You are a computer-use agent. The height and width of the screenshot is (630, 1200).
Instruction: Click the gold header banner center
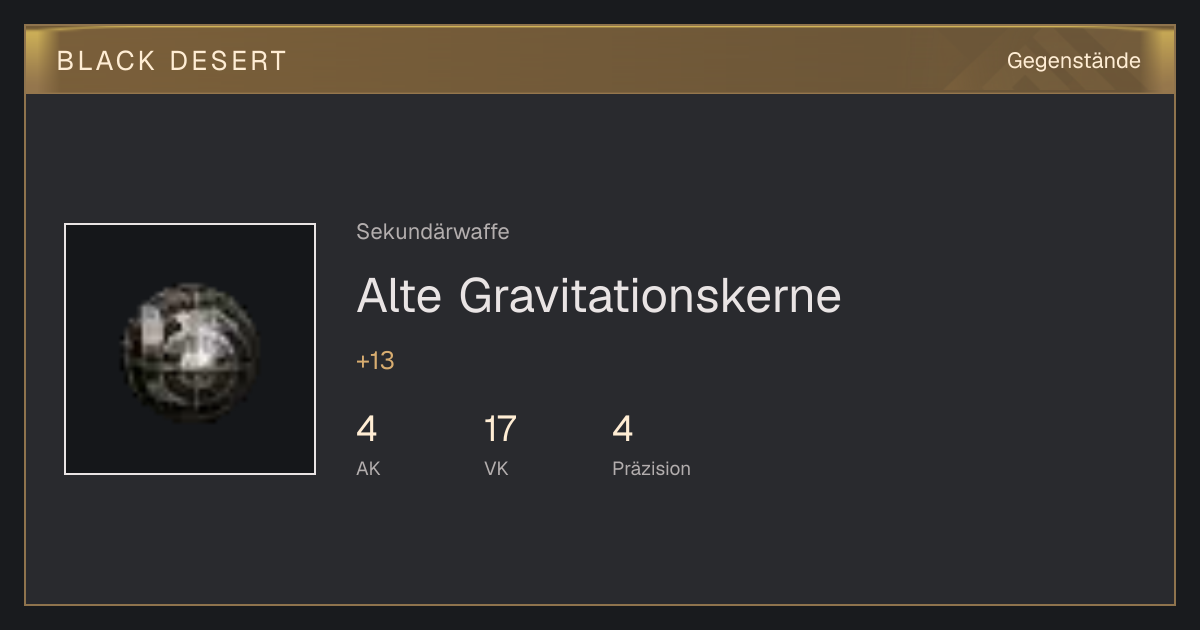click(x=600, y=60)
